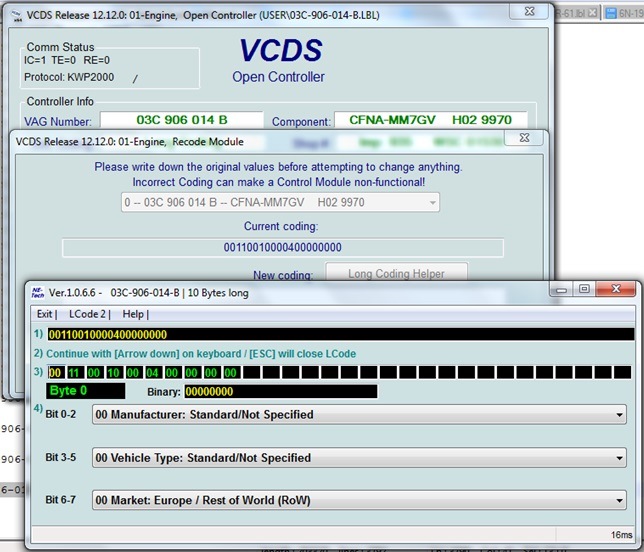Expand the Bit 3-5 Vehicle Type dropdown
644x552 pixels.
click(x=619, y=458)
